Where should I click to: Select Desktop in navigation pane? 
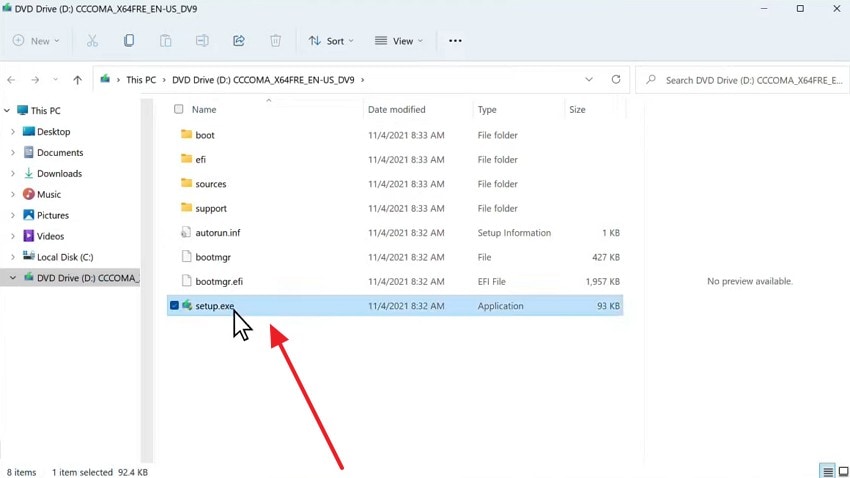(x=53, y=132)
